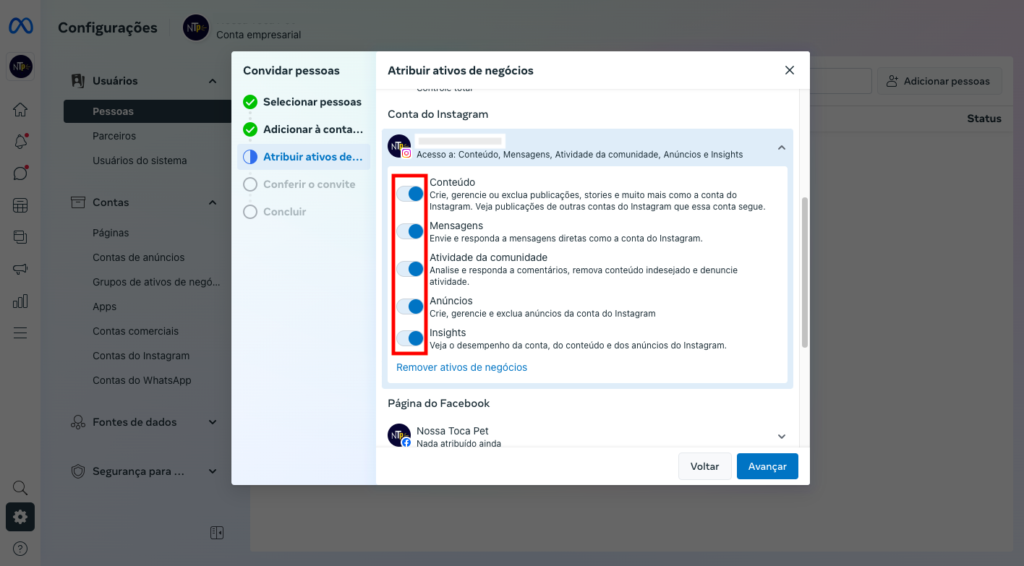1024x566 pixels.
Task: Open Contas do WhatsApp
Action: click(142, 381)
